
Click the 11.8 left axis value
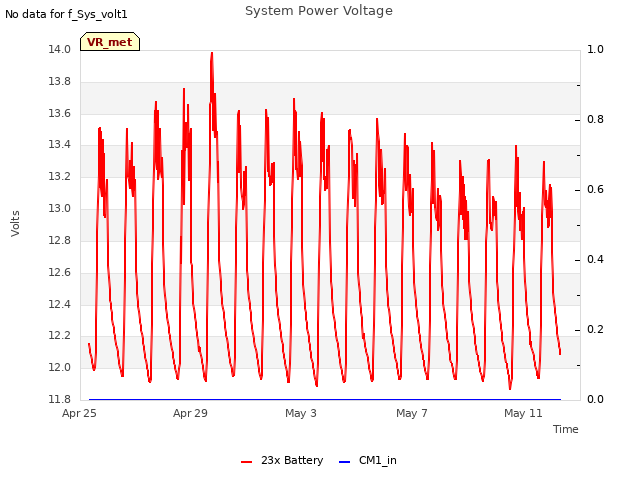coord(60,399)
